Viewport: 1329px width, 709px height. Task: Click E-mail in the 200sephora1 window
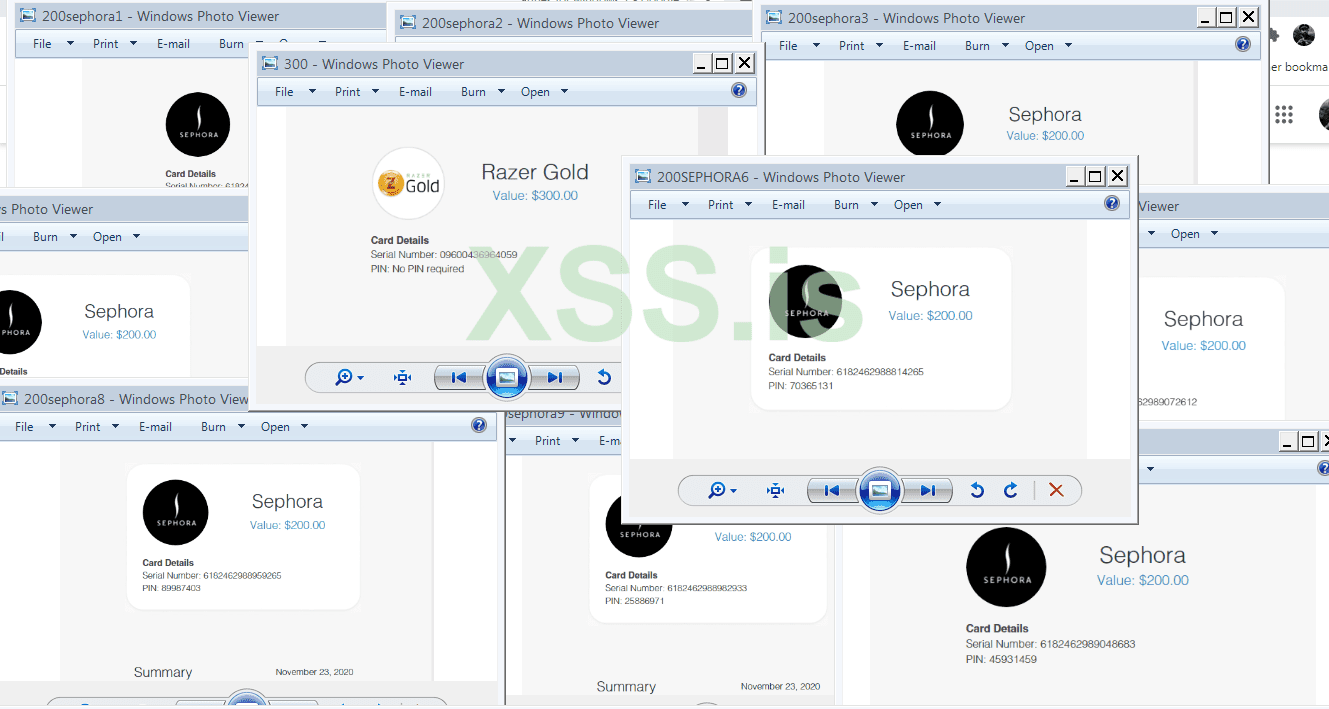[173, 43]
